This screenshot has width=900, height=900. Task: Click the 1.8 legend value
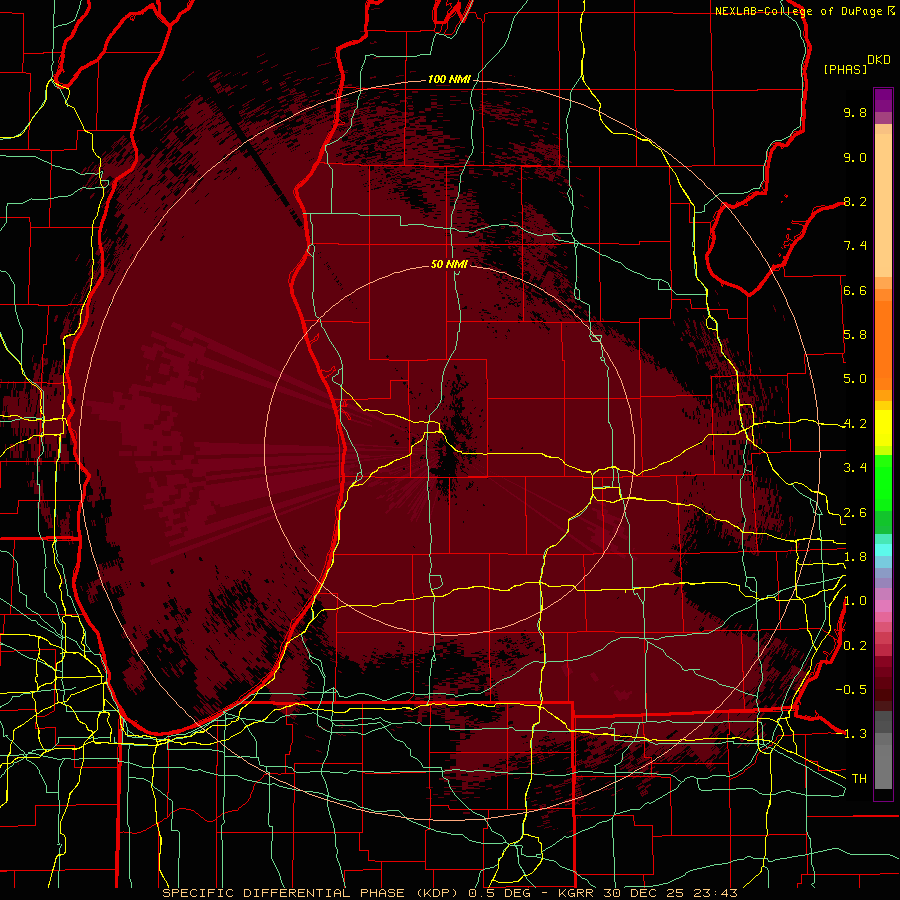tap(855, 557)
